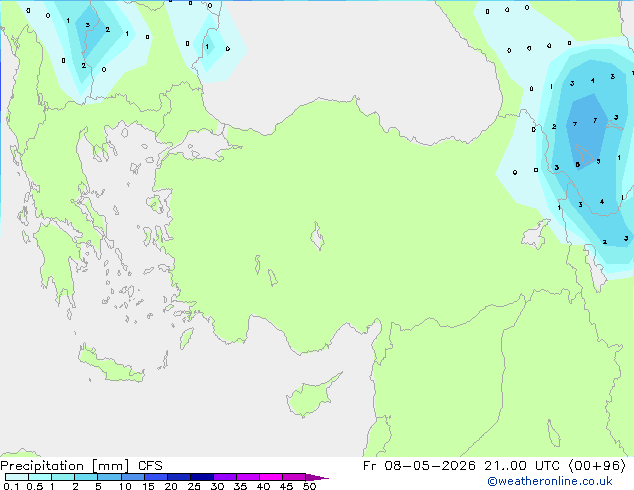The height and width of the screenshot is (490, 634).
Task: Select the 10 mm legend color swatch
Action: pyautogui.click(x=132, y=477)
